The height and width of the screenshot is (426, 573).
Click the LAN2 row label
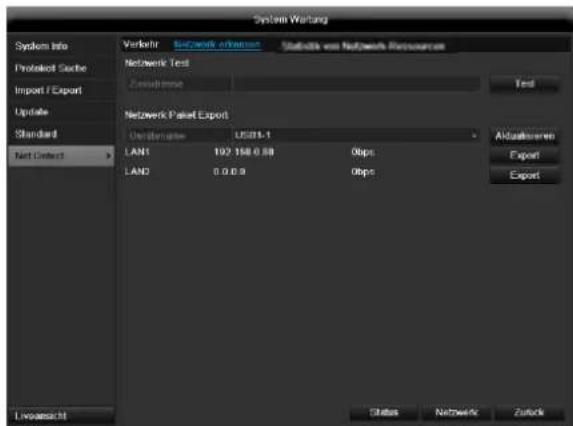pyautogui.click(x=137, y=171)
